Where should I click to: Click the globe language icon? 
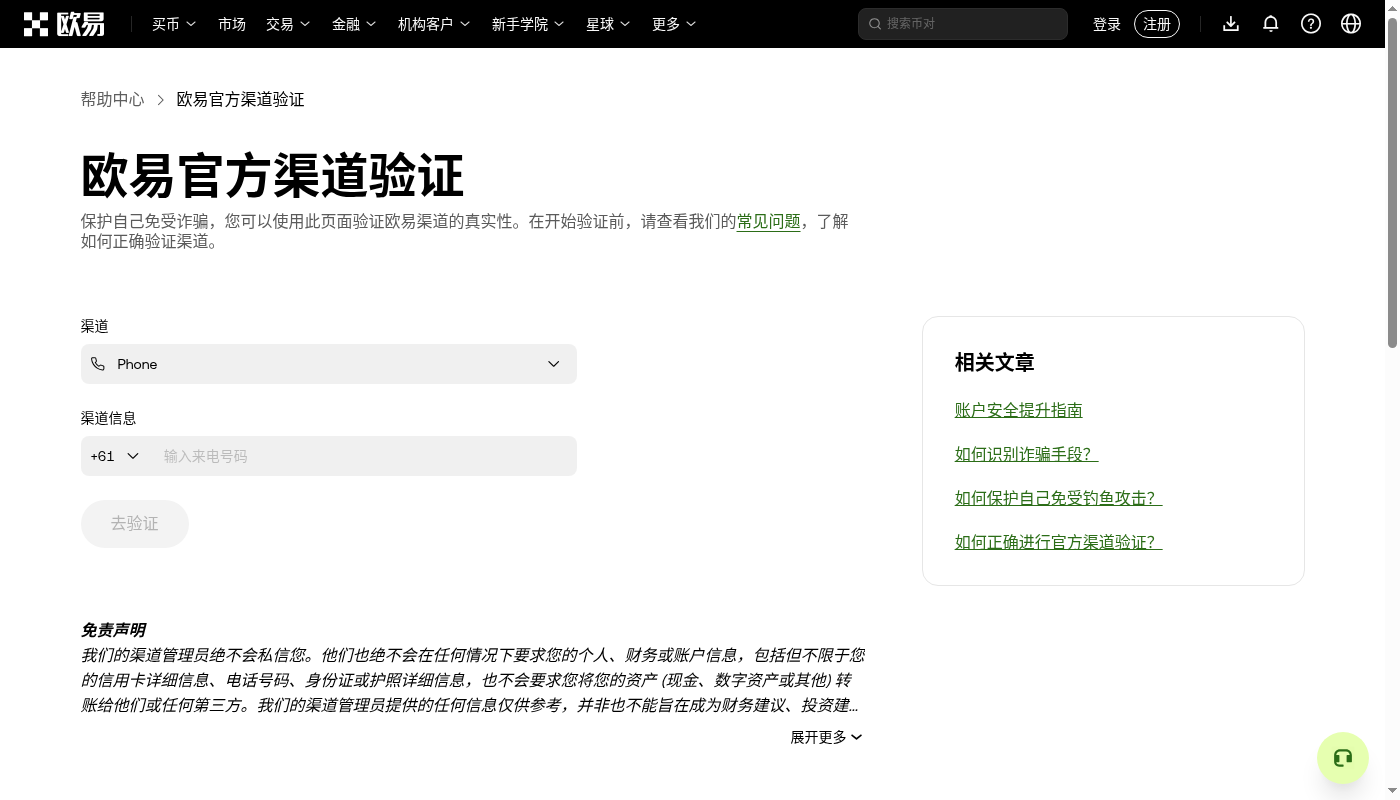coord(1351,24)
